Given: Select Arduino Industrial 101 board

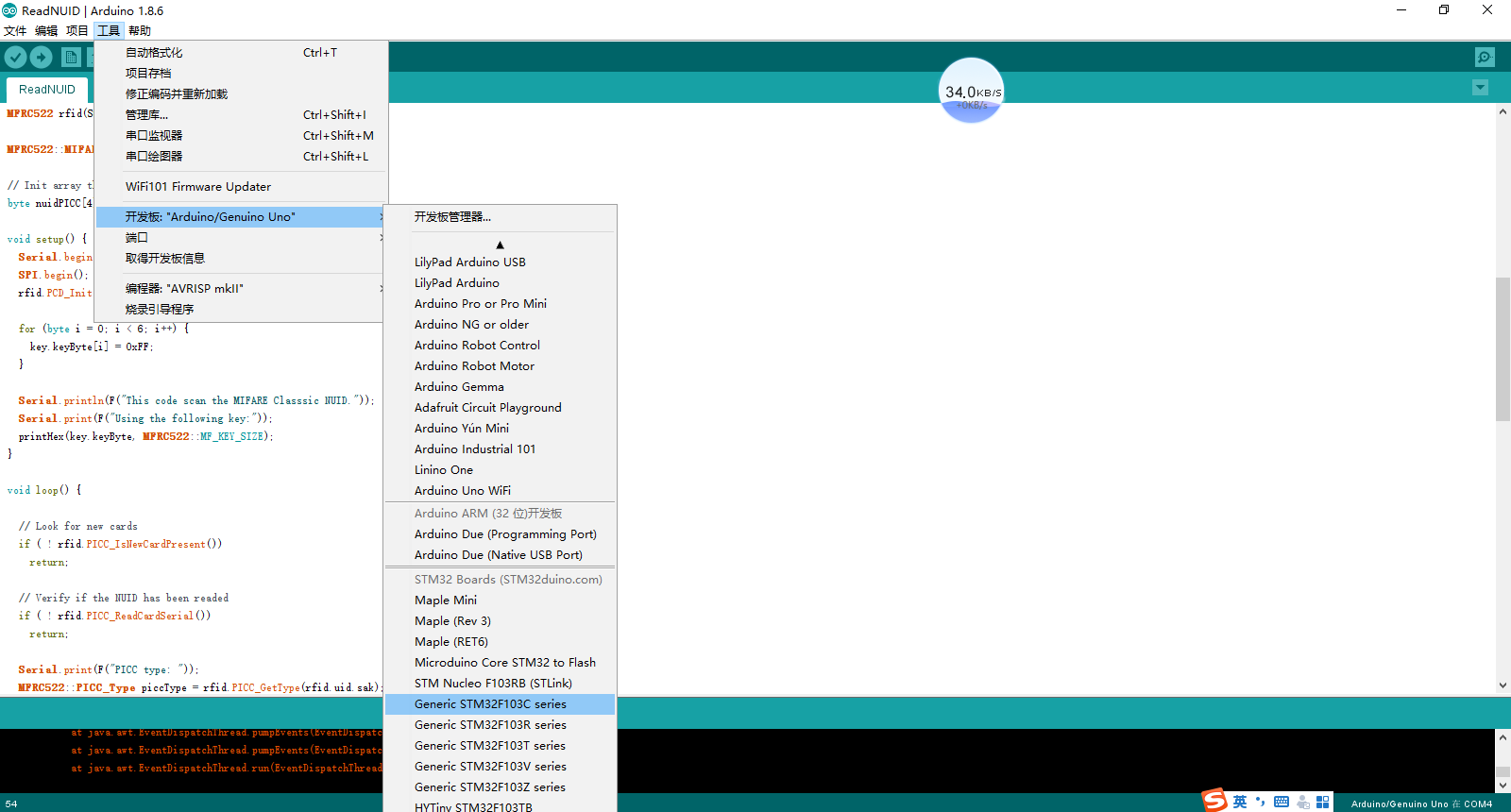Looking at the screenshot, I should [x=500, y=449].
